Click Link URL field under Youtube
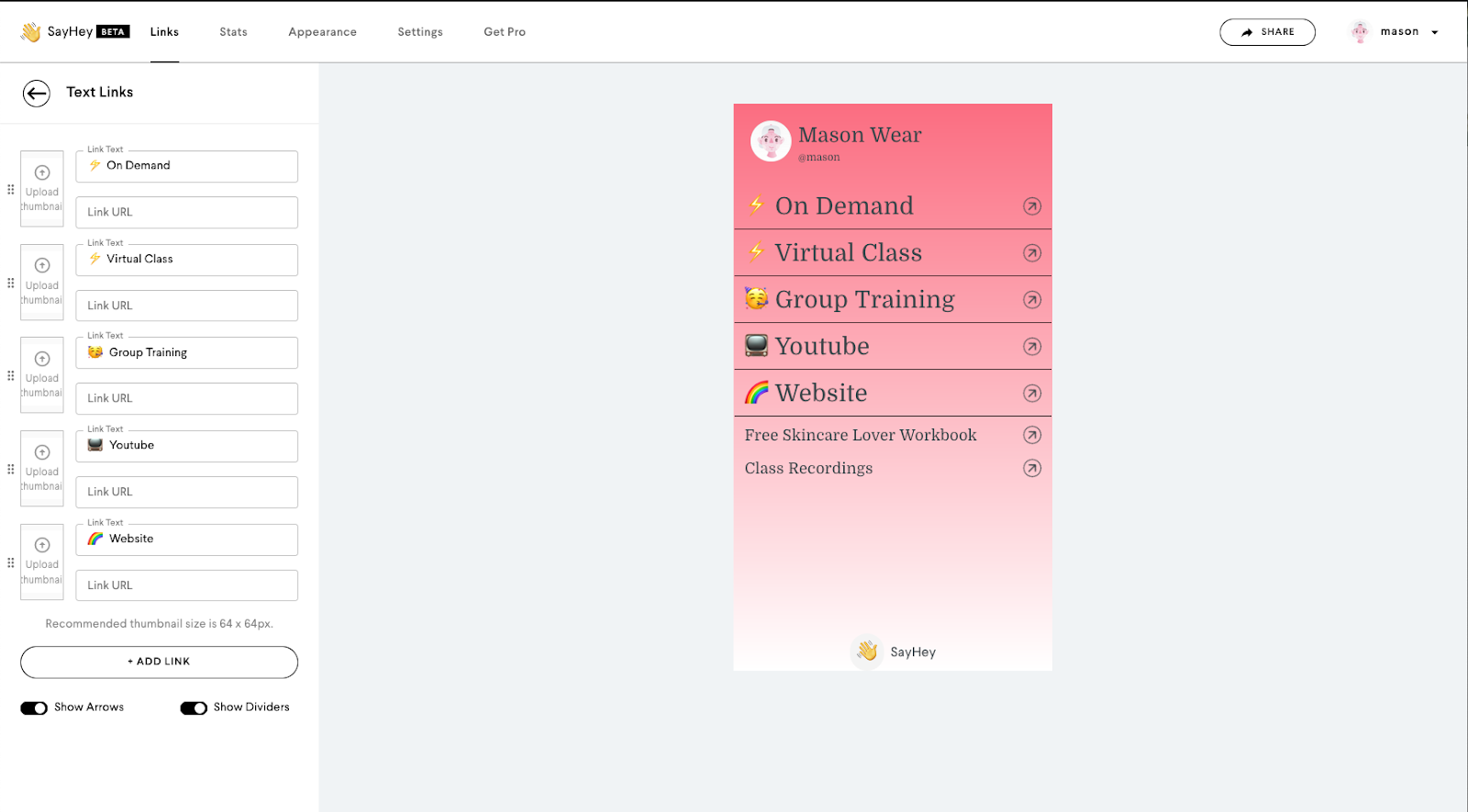 click(x=186, y=492)
